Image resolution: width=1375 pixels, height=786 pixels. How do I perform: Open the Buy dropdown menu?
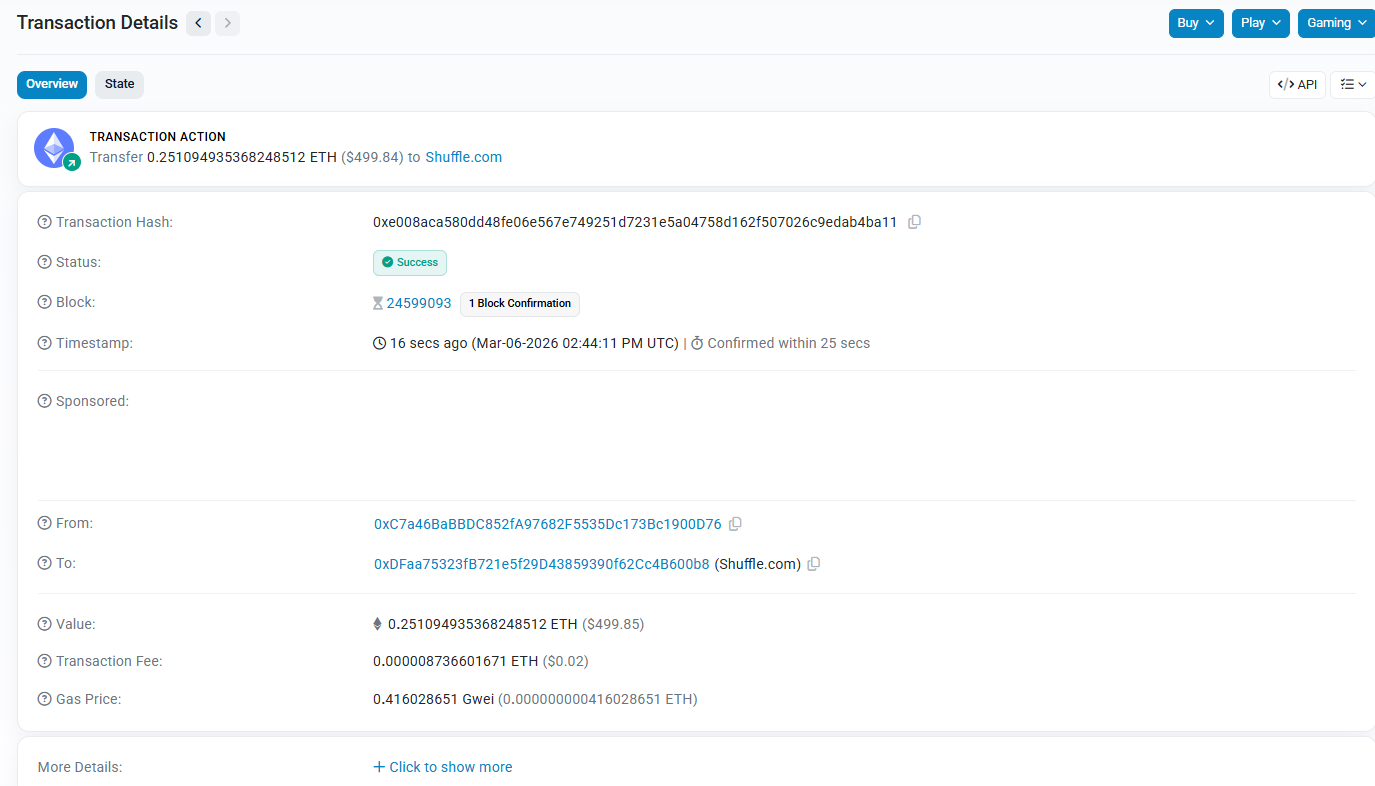[x=1196, y=22]
